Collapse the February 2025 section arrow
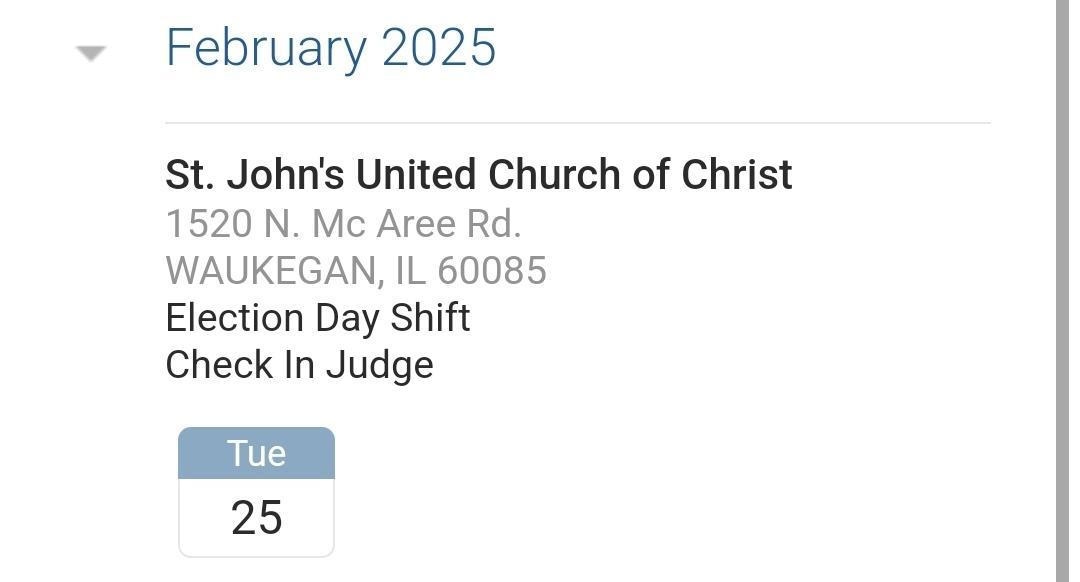The width and height of the screenshot is (1080, 582). [91, 53]
